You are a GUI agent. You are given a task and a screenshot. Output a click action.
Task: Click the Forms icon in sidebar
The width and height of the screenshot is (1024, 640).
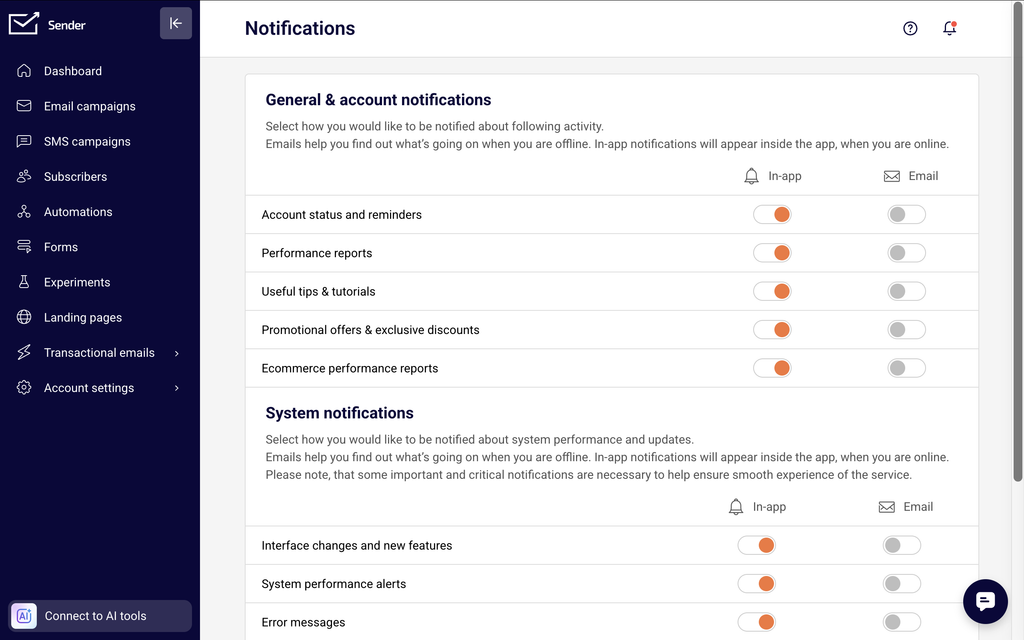(x=24, y=247)
